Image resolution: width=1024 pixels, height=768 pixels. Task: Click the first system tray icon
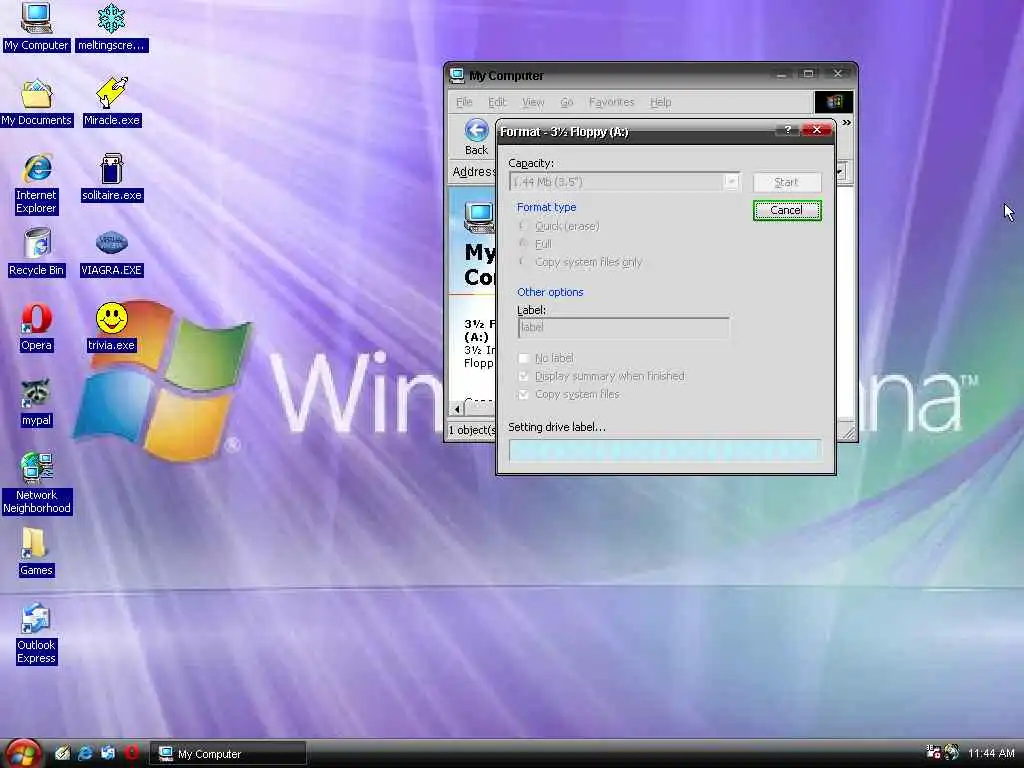tap(933, 752)
